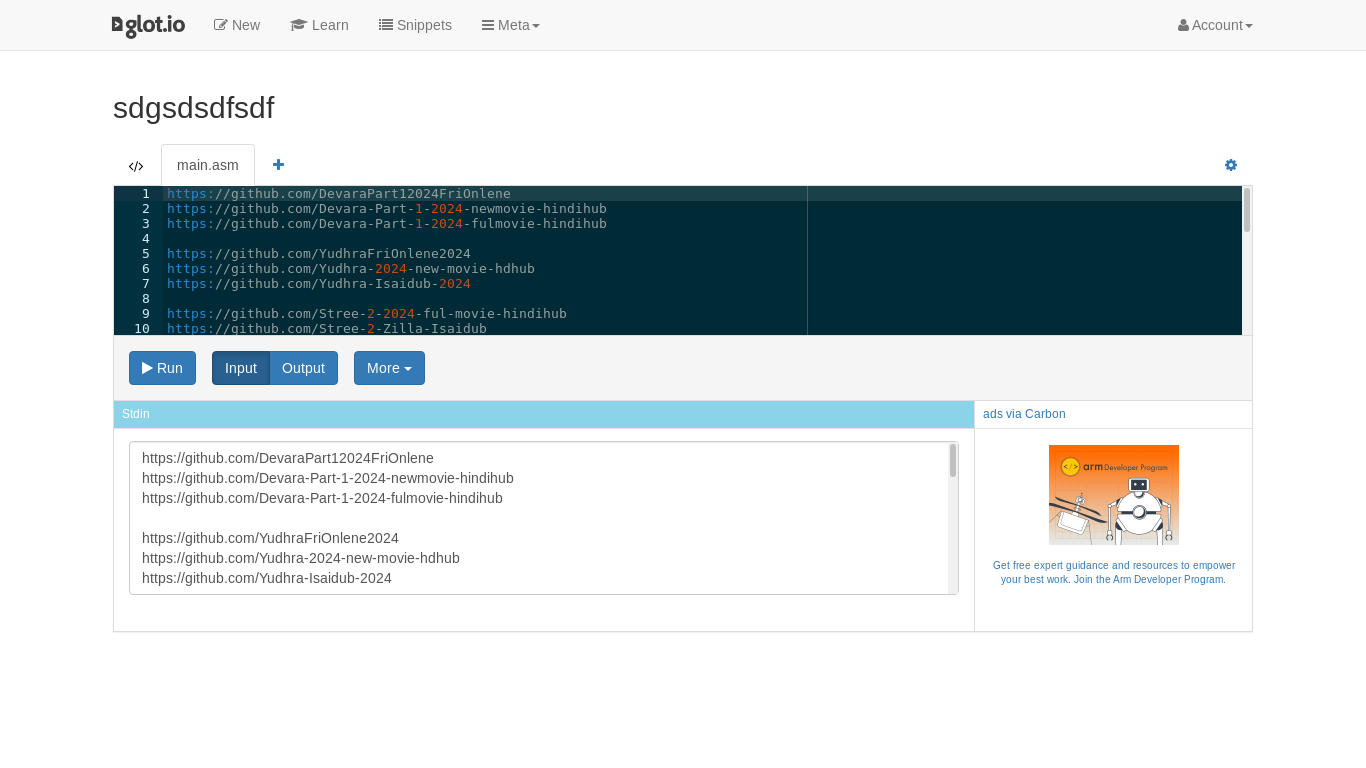Open the Learn page
Image resolution: width=1366 pixels, height=768 pixels.
pyautogui.click(x=319, y=25)
